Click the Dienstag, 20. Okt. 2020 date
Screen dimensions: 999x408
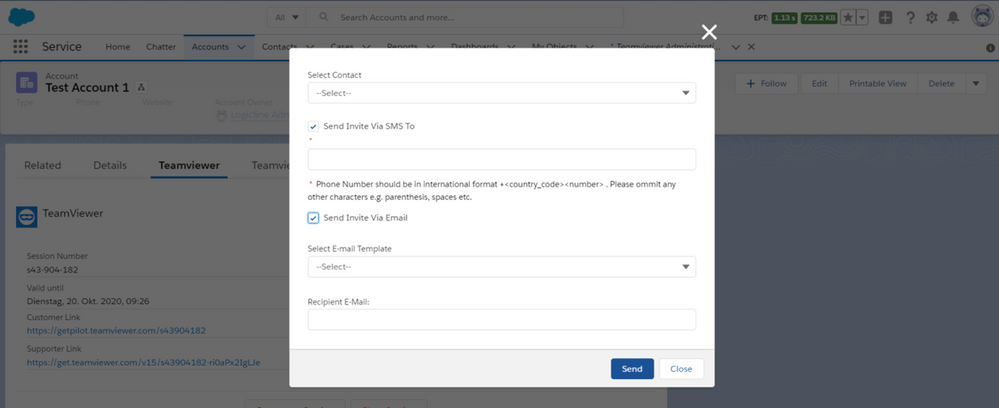(x=88, y=301)
